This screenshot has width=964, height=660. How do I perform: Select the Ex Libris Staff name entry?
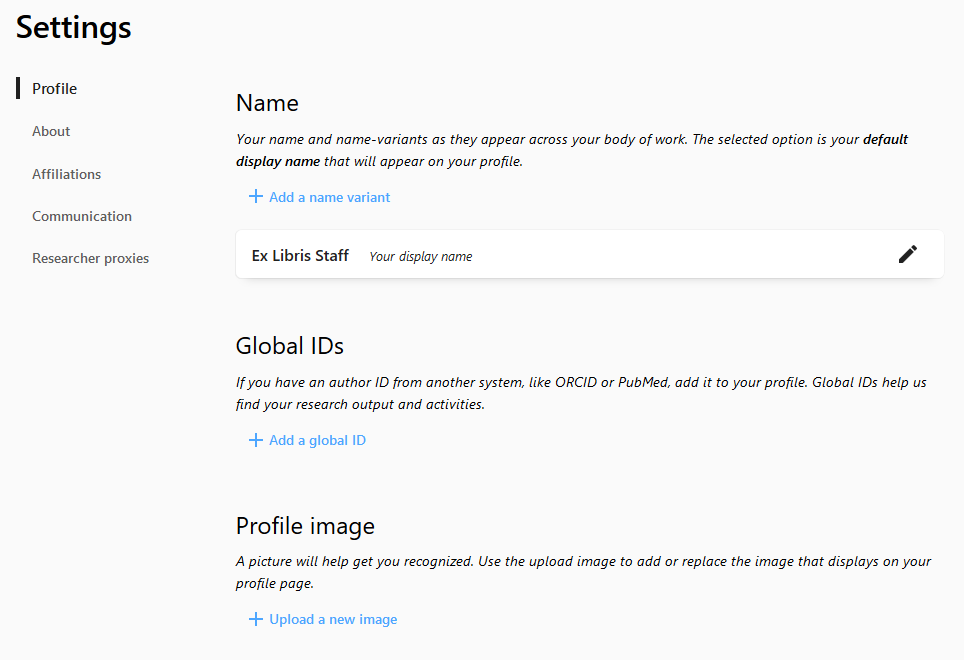click(300, 255)
